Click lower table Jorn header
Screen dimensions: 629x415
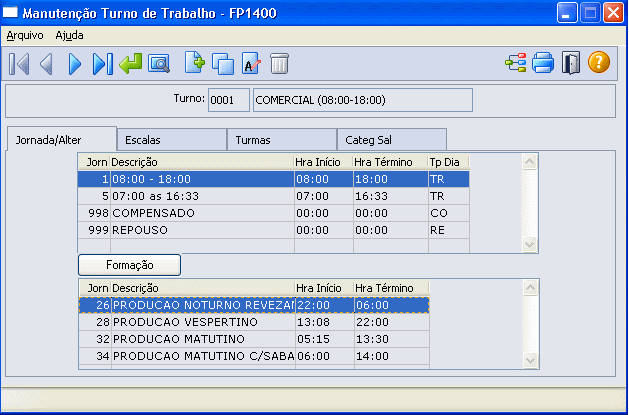coord(95,288)
